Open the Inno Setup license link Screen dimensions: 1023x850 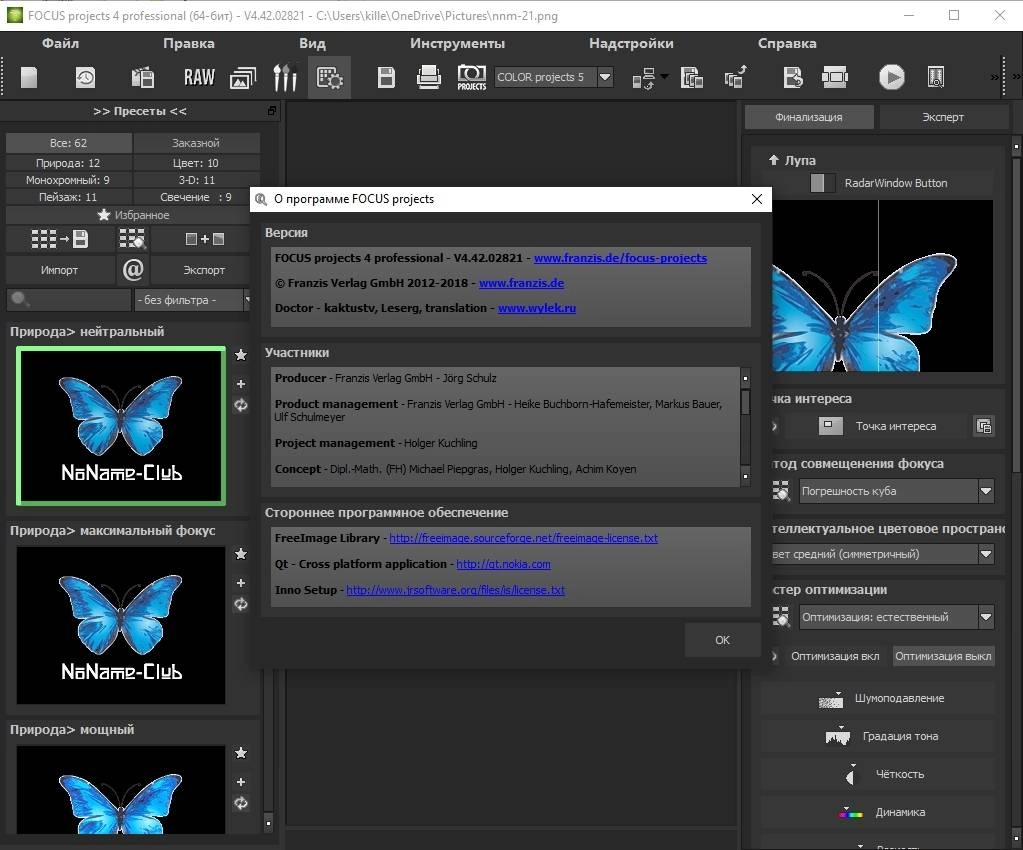[x=455, y=590]
